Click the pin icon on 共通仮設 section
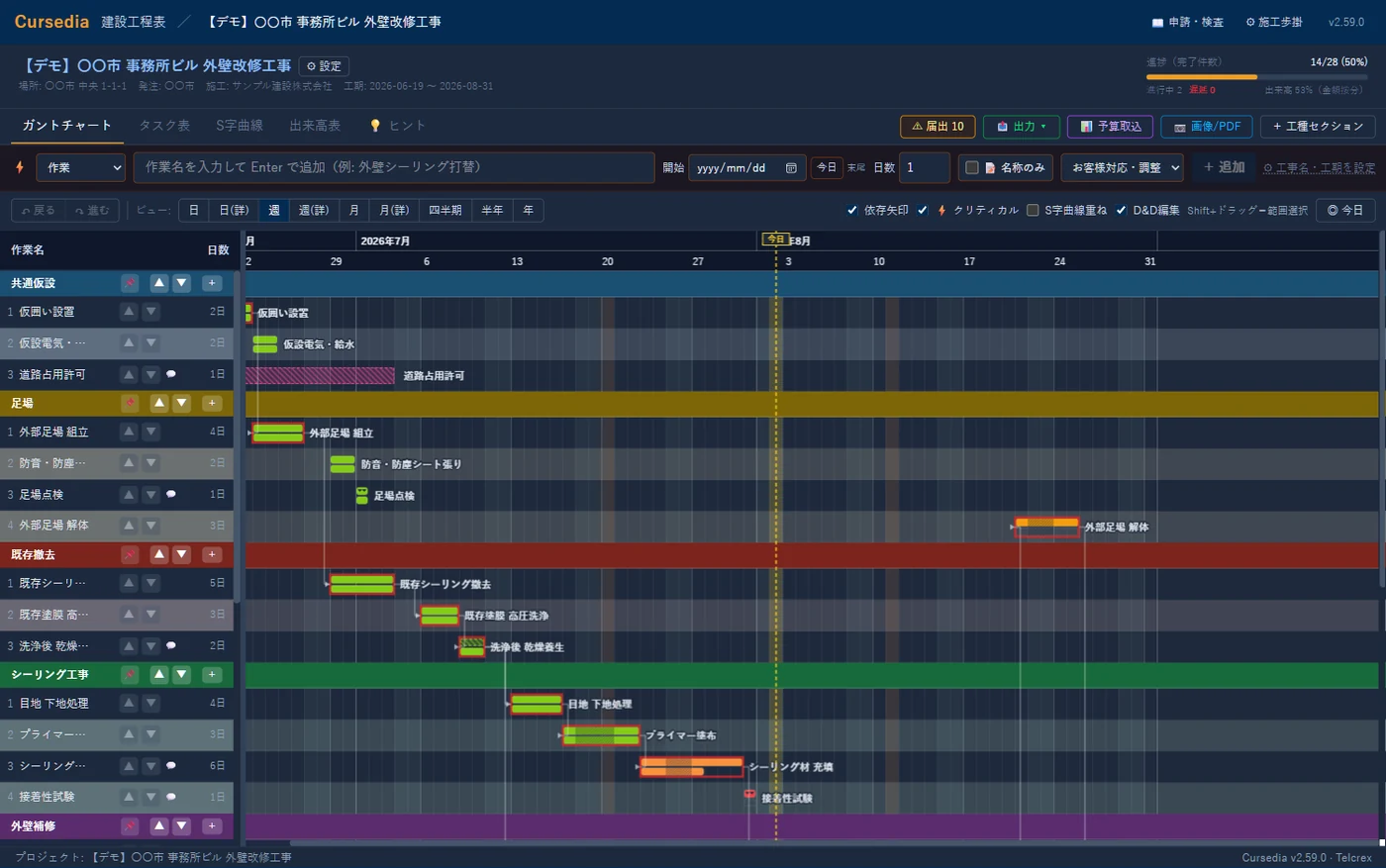The image size is (1386, 868). click(130, 283)
